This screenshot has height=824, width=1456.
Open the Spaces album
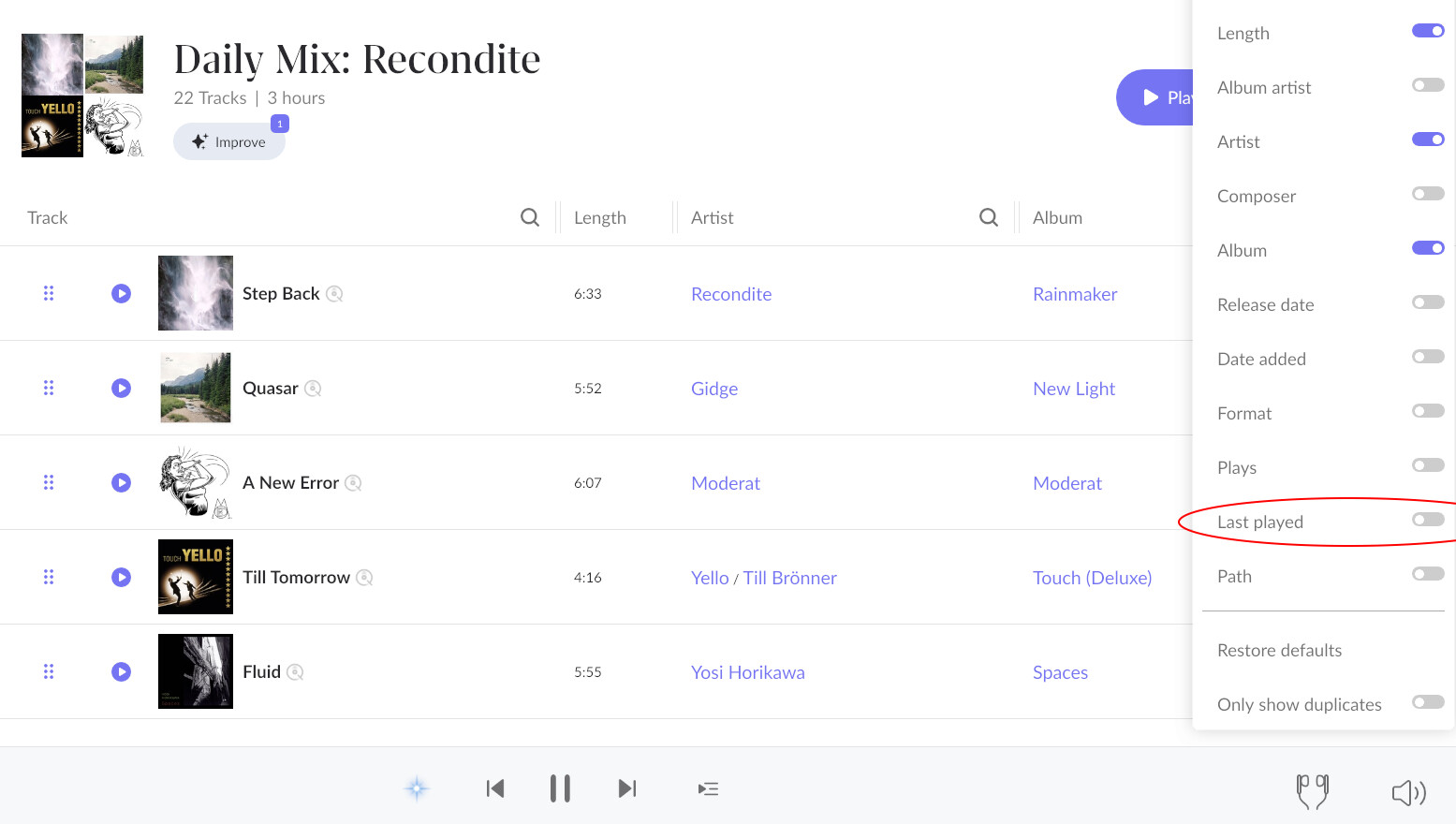coord(1060,672)
